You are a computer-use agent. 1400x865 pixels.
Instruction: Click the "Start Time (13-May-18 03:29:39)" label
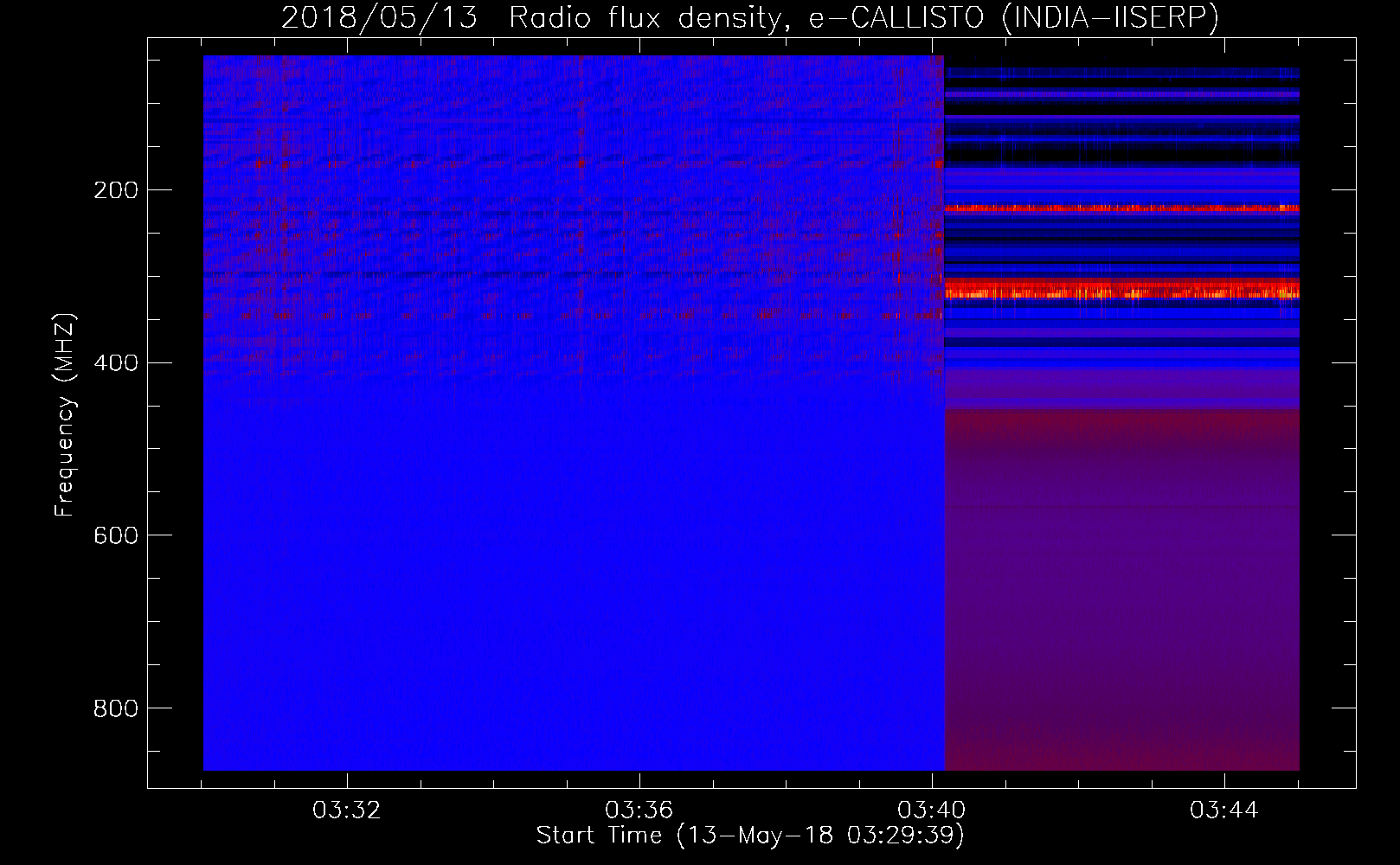click(x=750, y=836)
